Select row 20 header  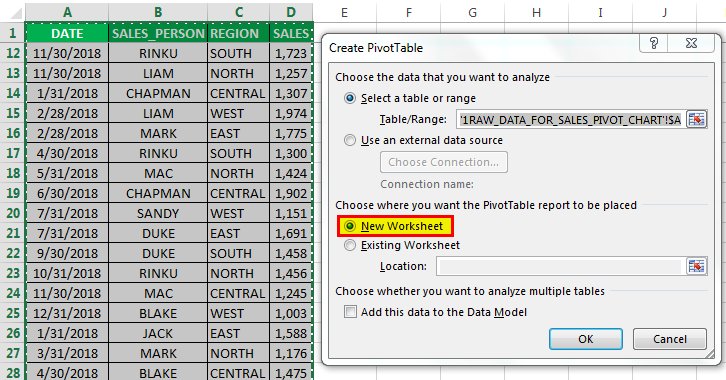click(x=13, y=213)
